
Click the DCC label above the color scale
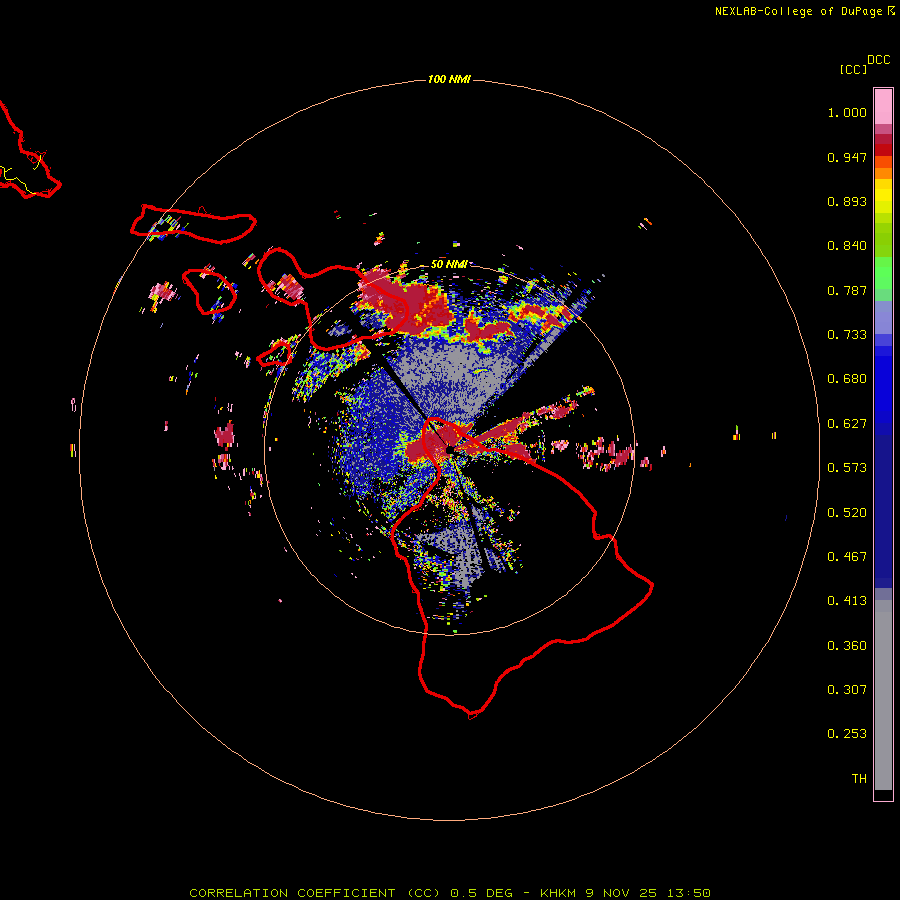pyautogui.click(x=878, y=60)
